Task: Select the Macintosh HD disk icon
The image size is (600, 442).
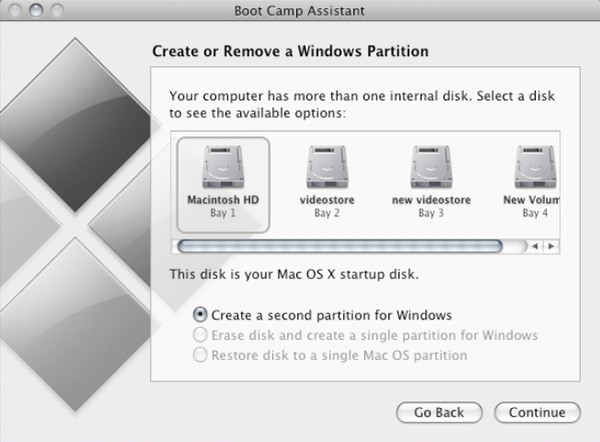Action: [223, 167]
